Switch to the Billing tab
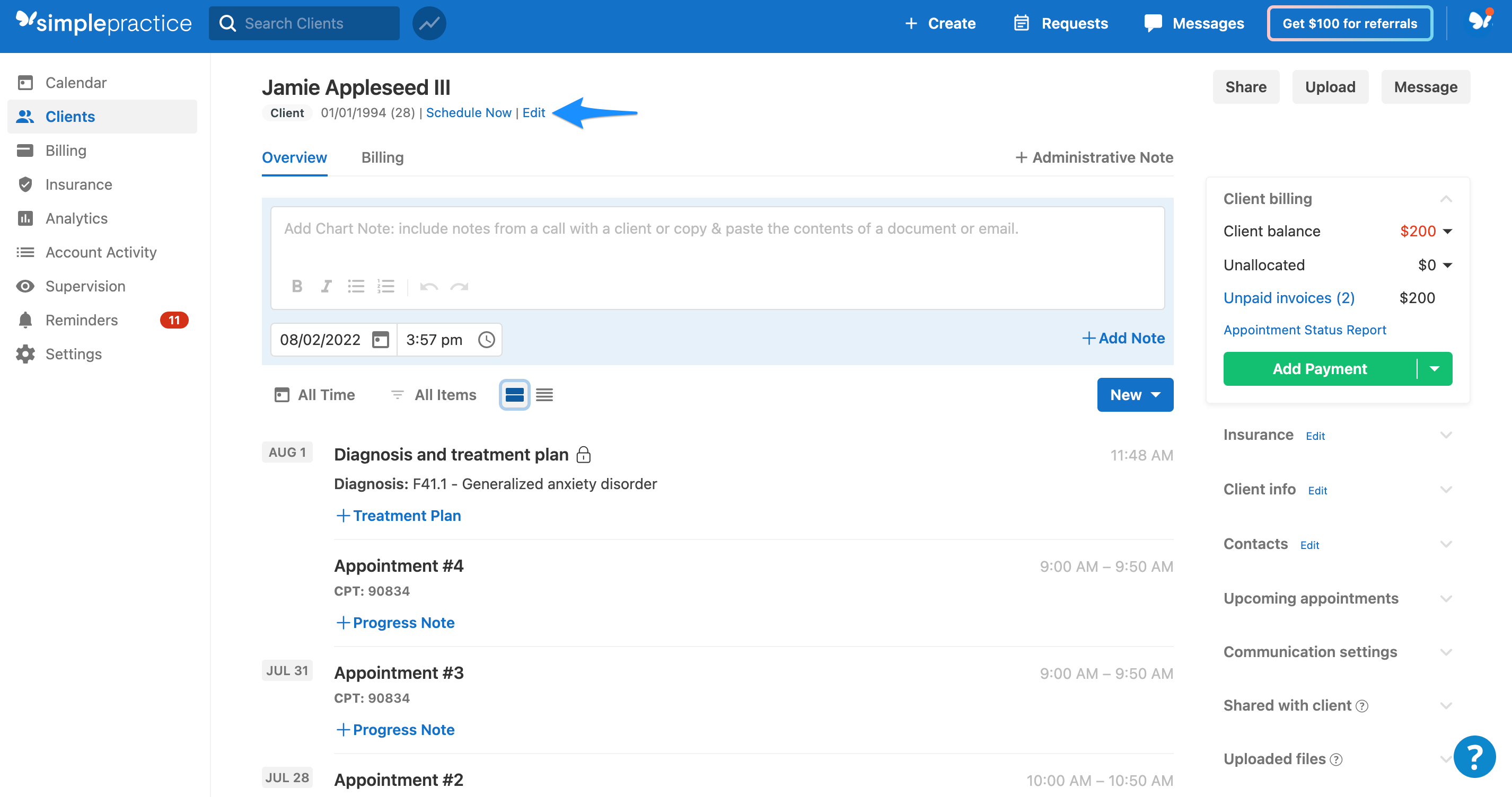Image resolution: width=1512 pixels, height=797 pixels. click(381, 157)
